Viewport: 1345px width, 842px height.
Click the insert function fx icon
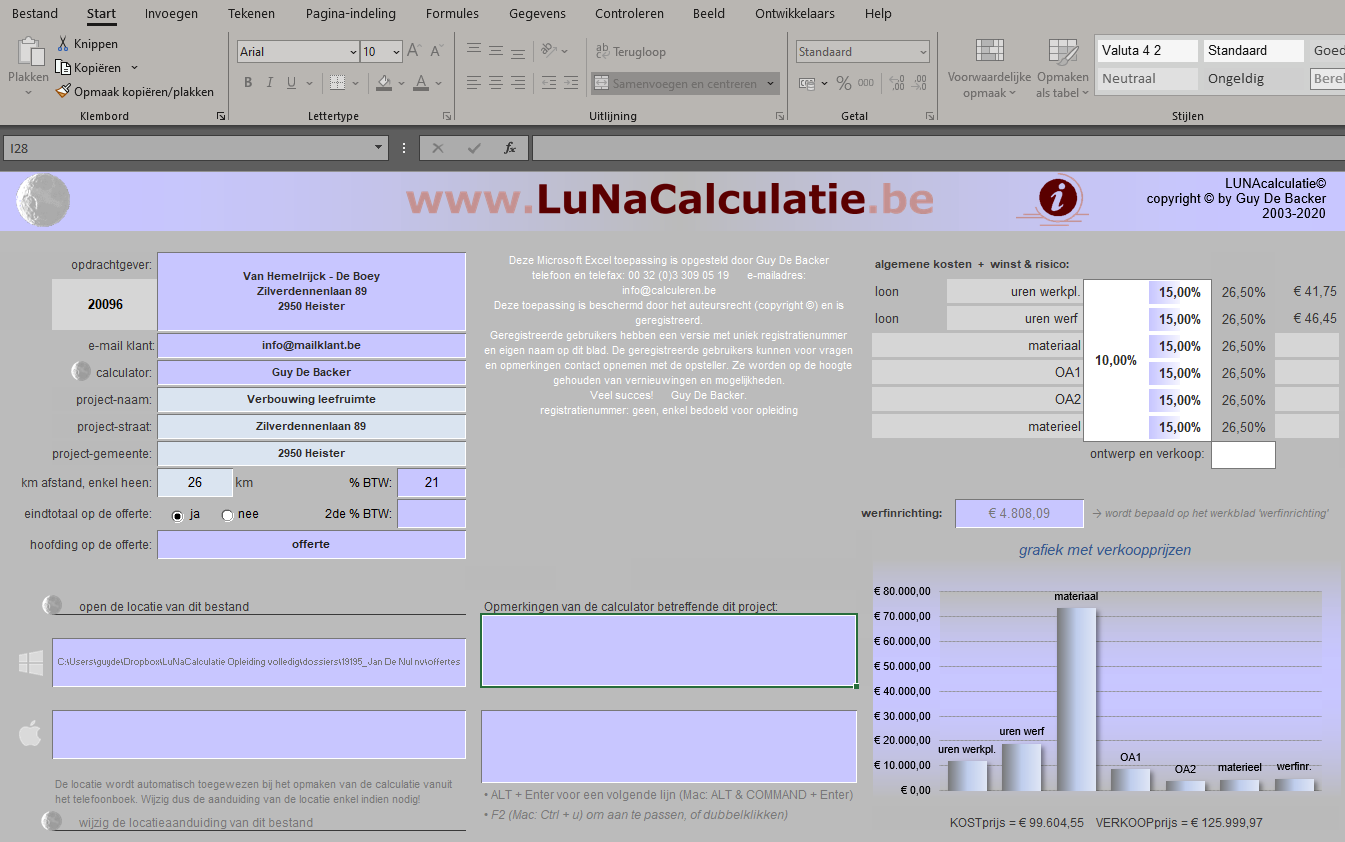click(x=509, y=148)
